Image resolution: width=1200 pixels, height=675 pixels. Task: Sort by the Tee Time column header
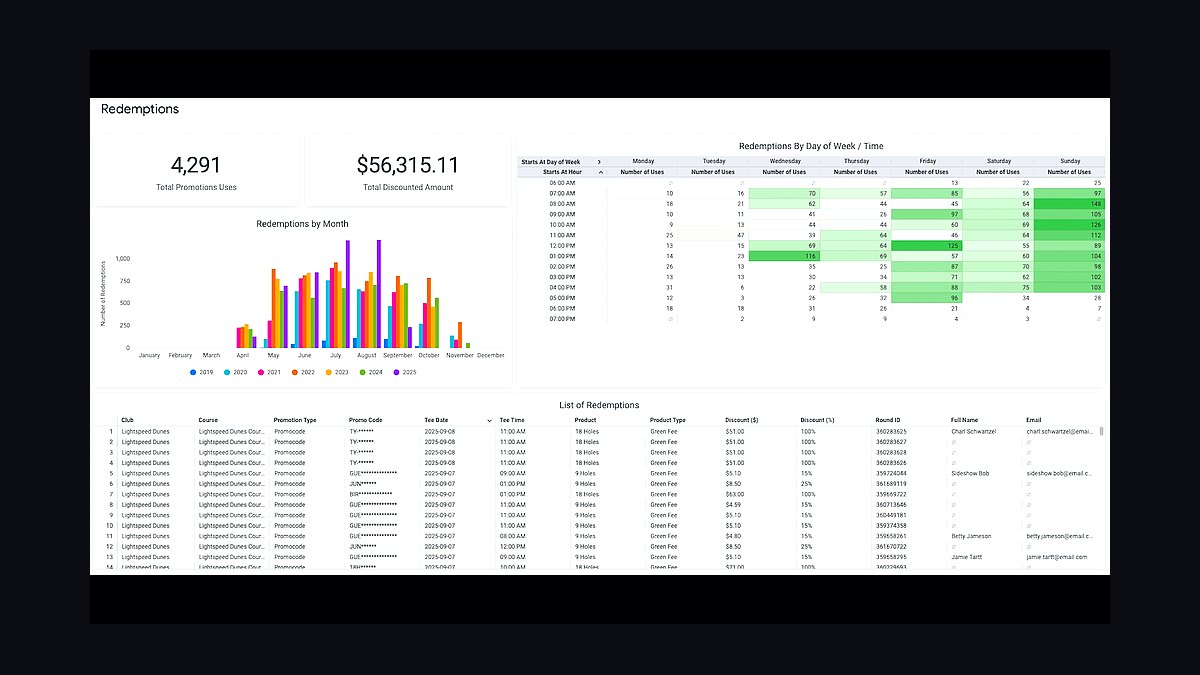tap(512, 420)
